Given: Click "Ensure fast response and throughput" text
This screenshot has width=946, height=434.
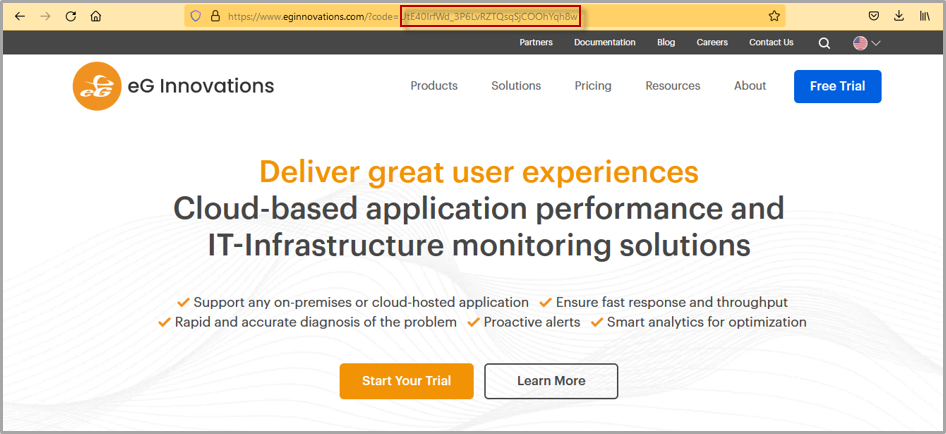Looking at the screenshot, I should 671,302.
